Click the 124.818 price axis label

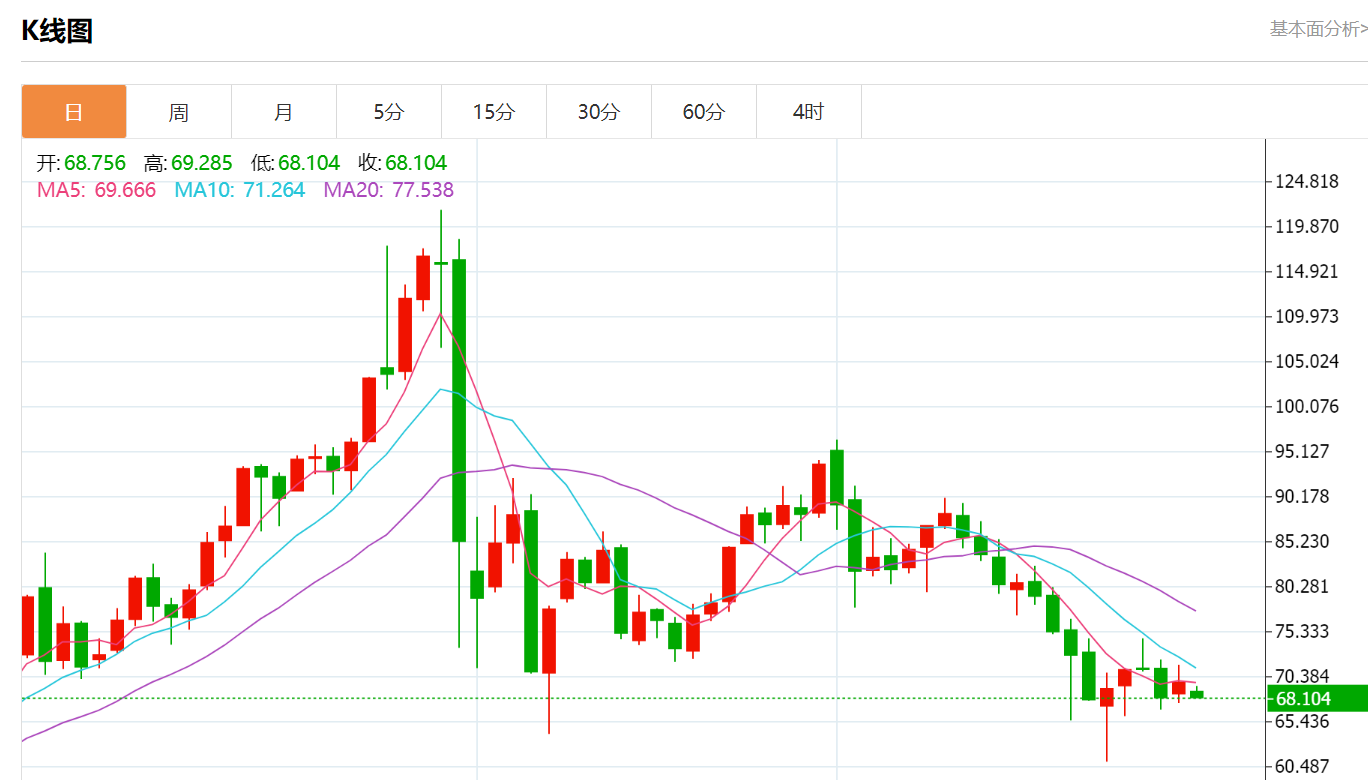tap(1306, 182)
